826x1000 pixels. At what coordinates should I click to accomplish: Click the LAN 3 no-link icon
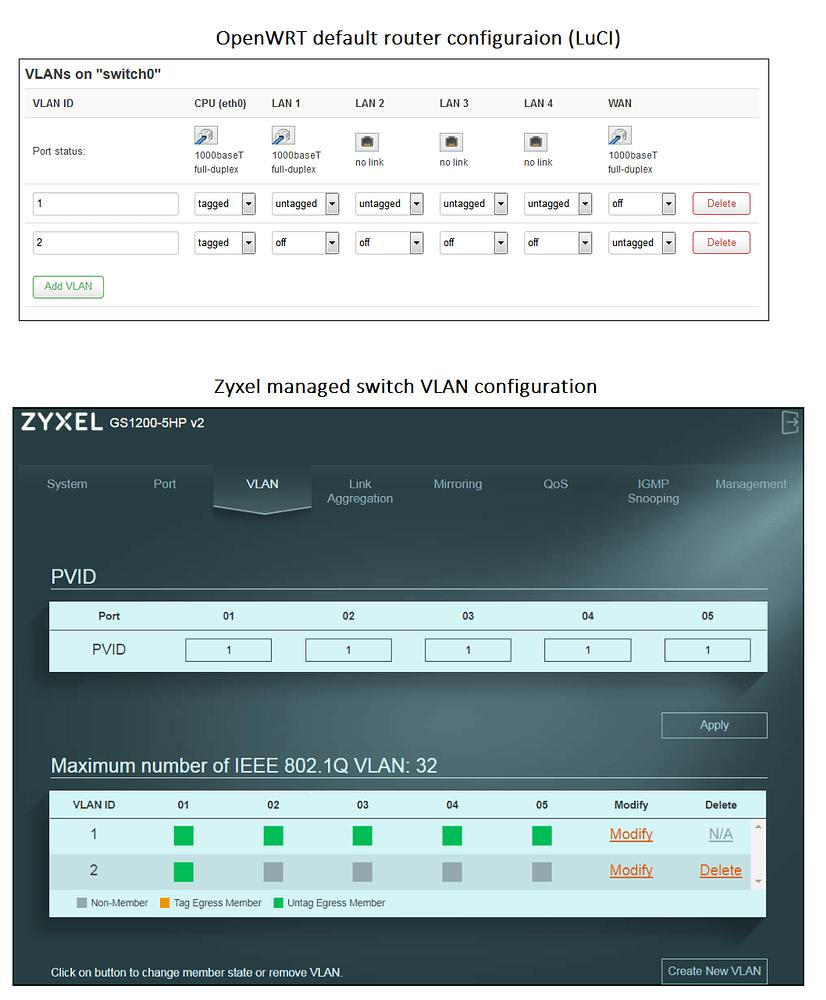pyautogui.click(x=452, y=140)
